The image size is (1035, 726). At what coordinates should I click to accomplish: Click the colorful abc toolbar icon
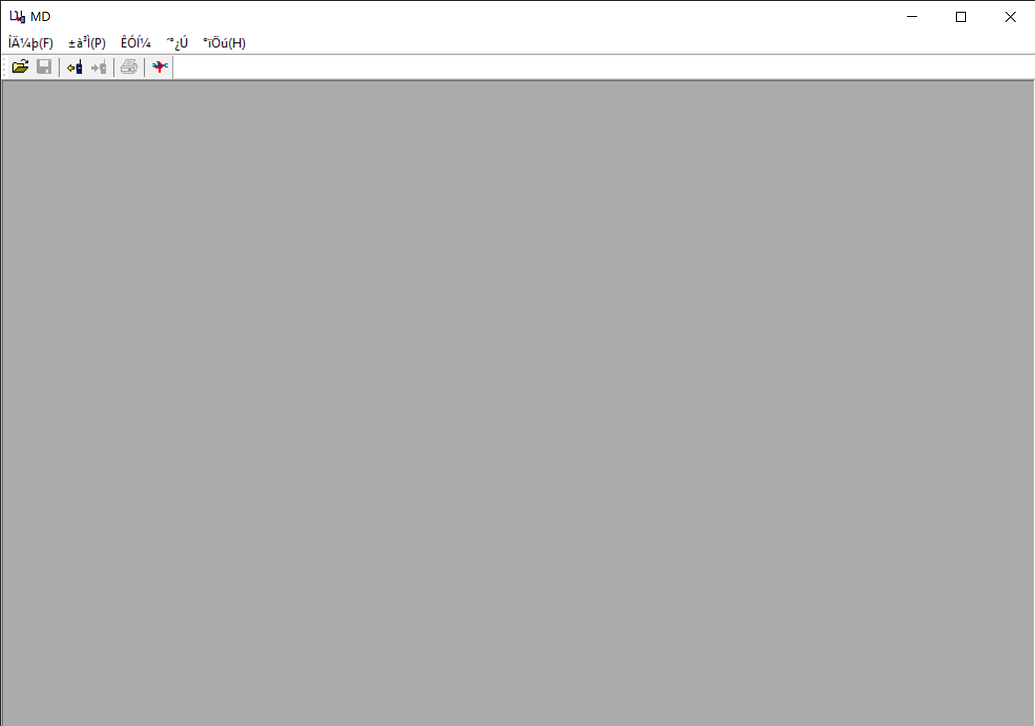tap(160, 67)
